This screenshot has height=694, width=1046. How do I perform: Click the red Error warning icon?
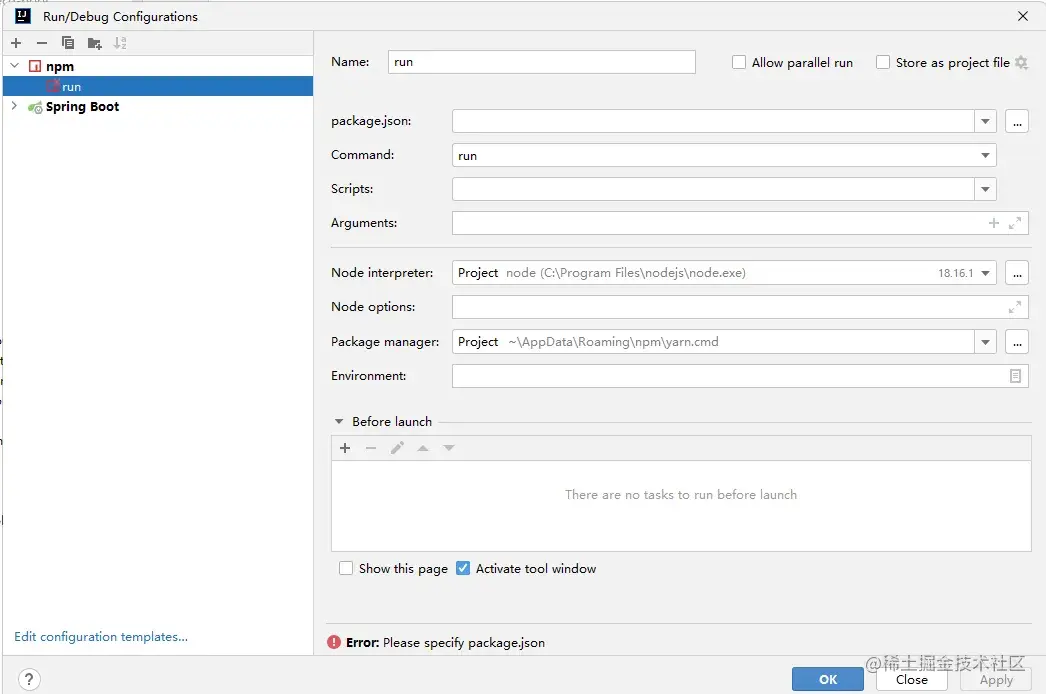point(334,642)
